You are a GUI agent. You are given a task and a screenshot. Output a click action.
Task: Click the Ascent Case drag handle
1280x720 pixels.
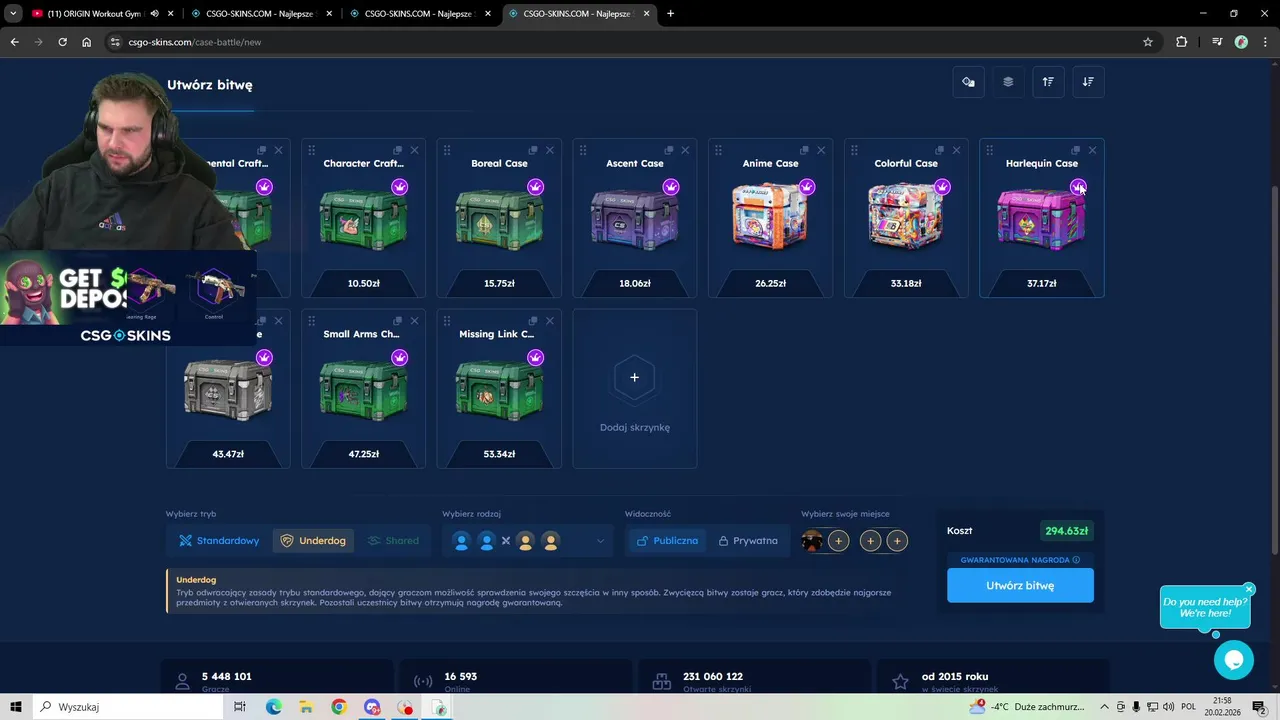tap(582, 150)
